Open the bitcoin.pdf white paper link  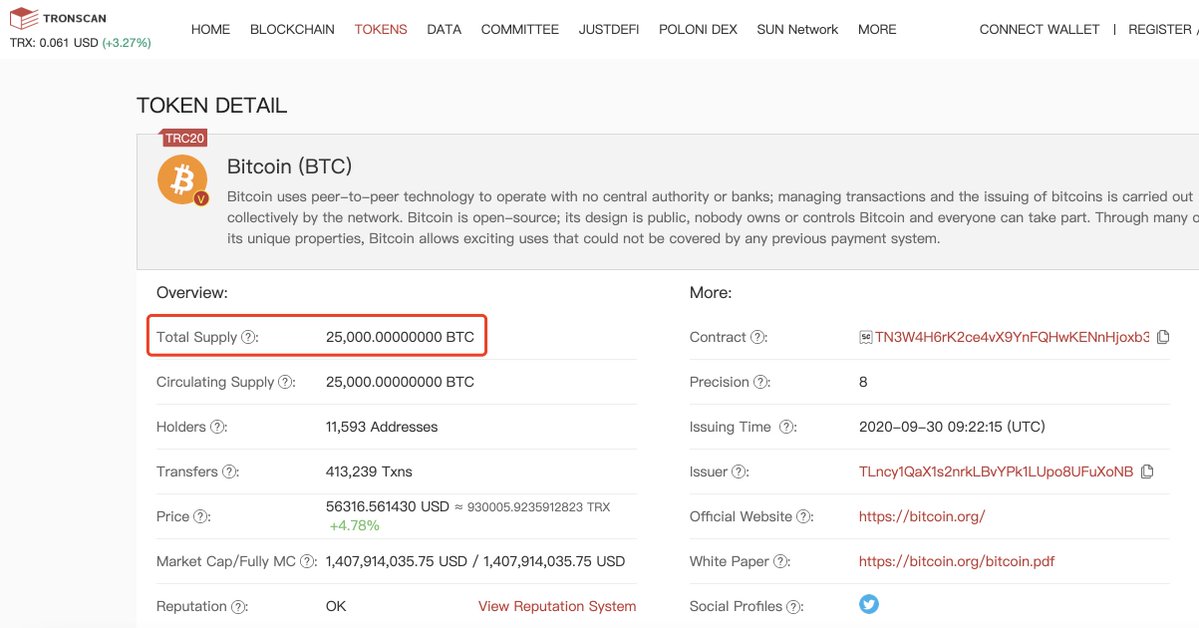(957, 561)
